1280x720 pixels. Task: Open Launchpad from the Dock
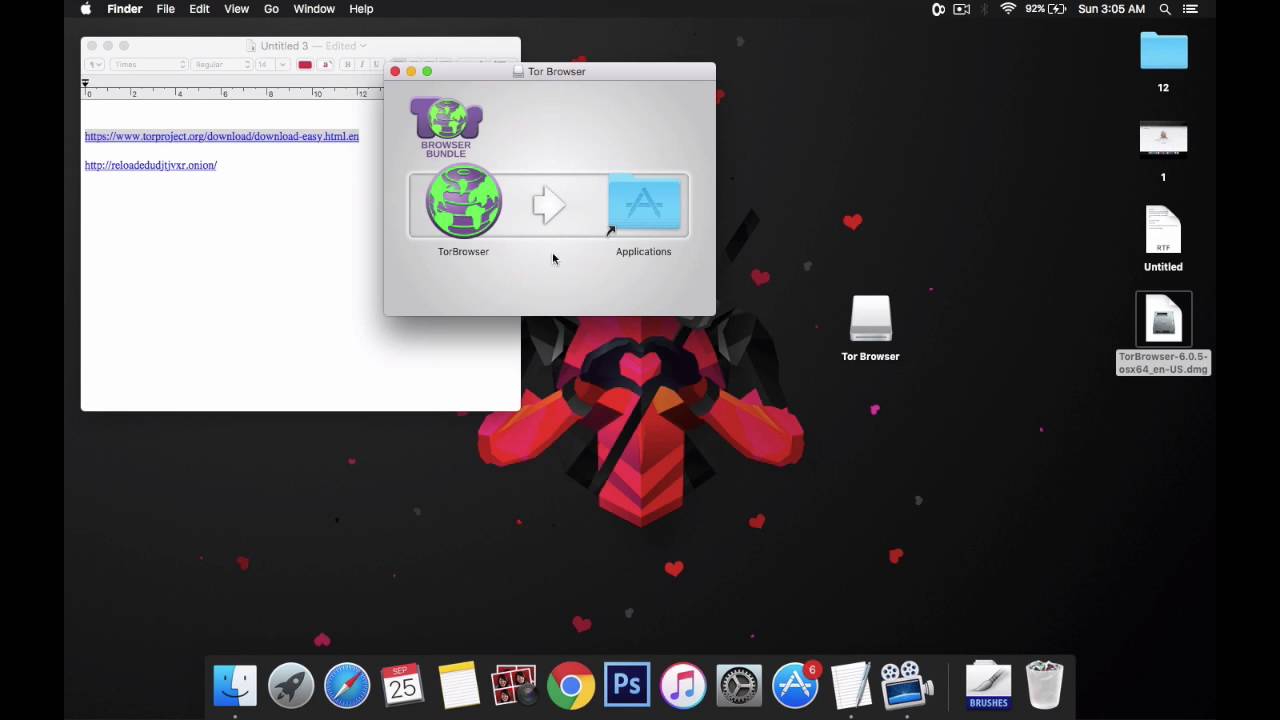click(291, 686)
